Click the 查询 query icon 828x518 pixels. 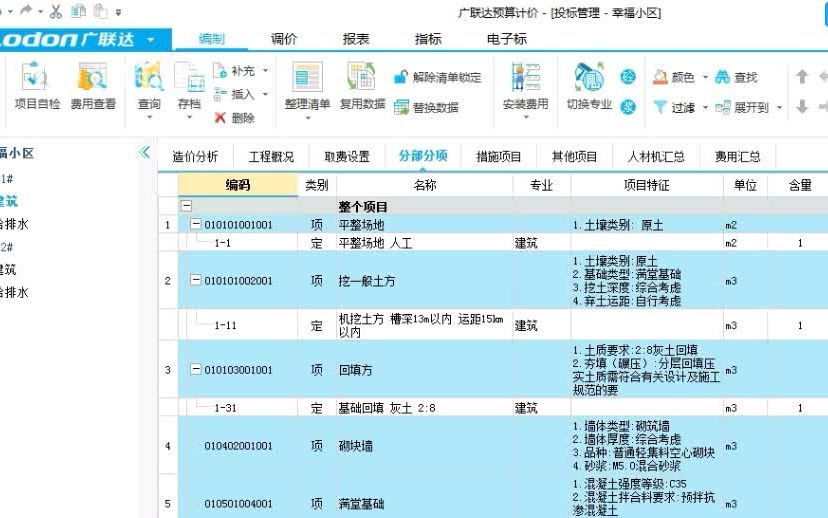149,77
